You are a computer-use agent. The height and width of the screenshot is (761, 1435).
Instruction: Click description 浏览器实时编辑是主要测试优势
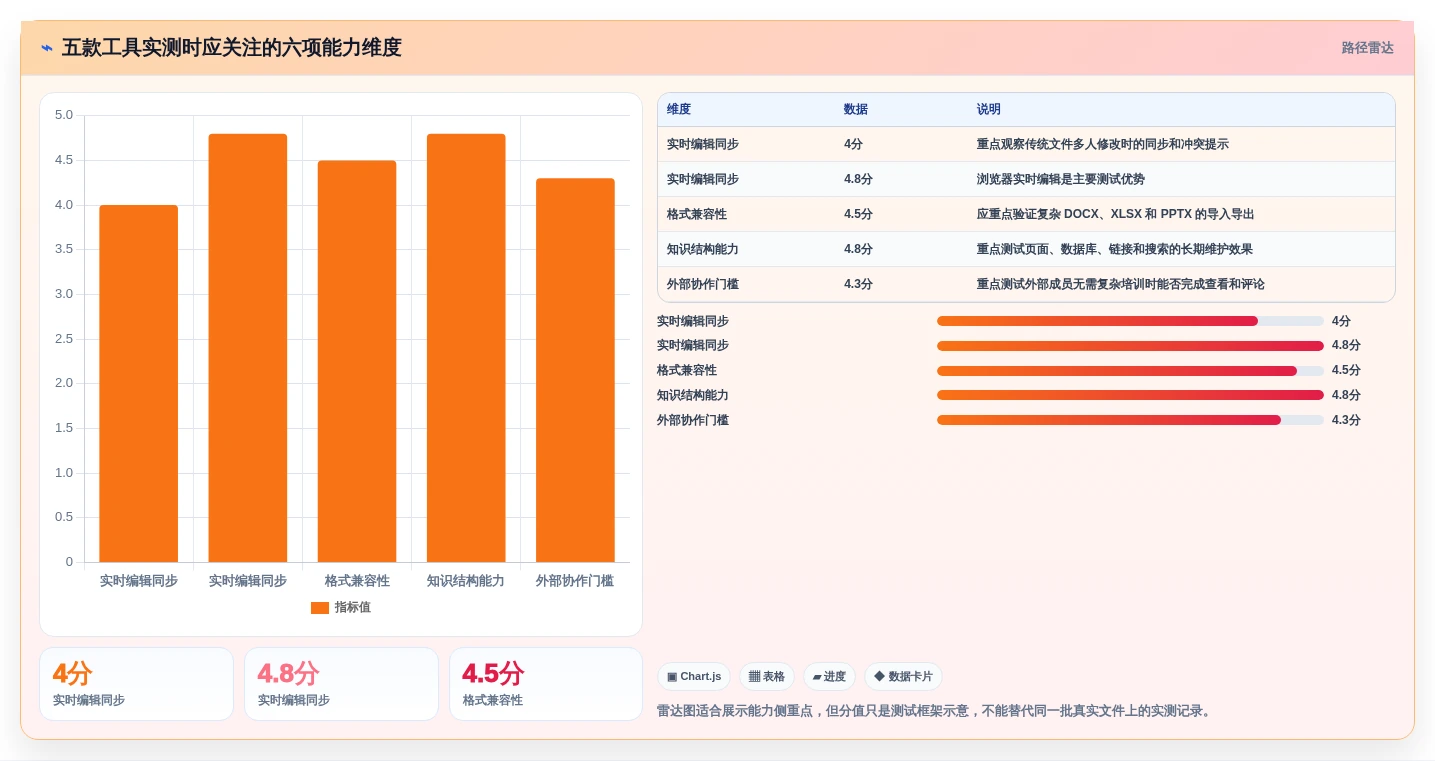coord(1061,180)
